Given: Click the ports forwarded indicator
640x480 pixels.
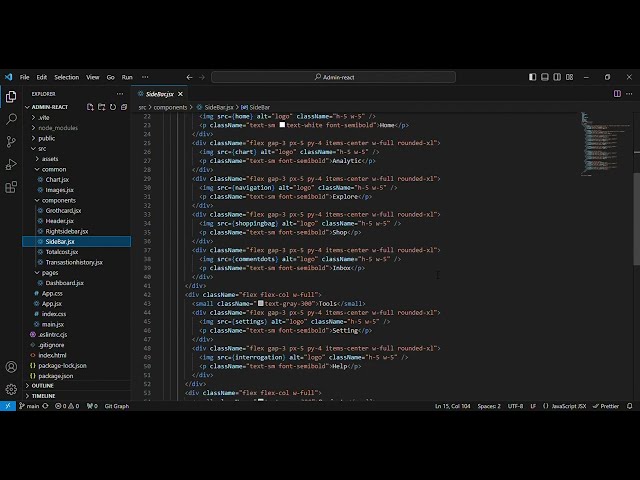Looking at the screenshot, I should pos(92,406).
